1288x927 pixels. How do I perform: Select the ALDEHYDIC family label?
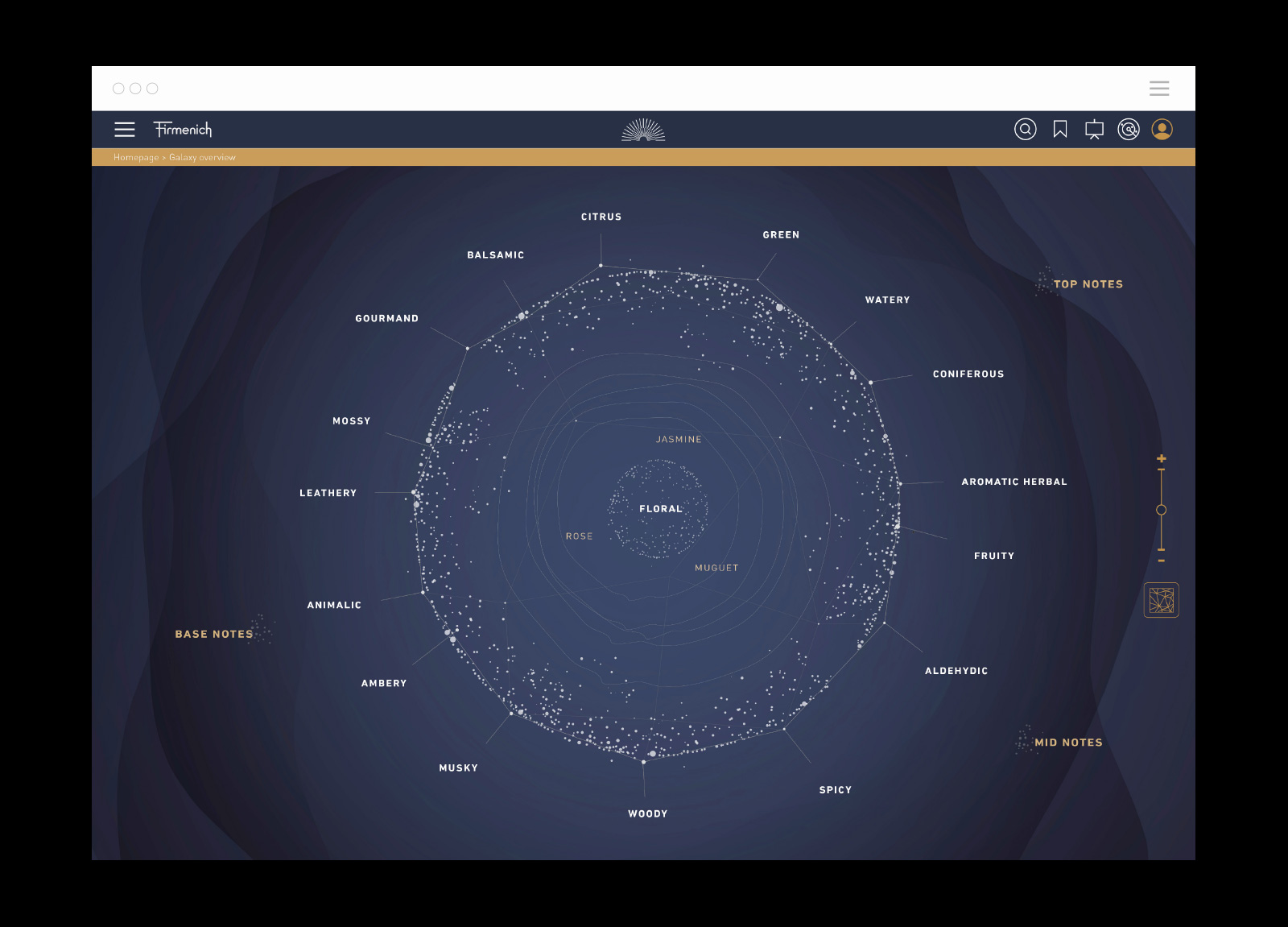pyautogui.click(x=956, y=671)
